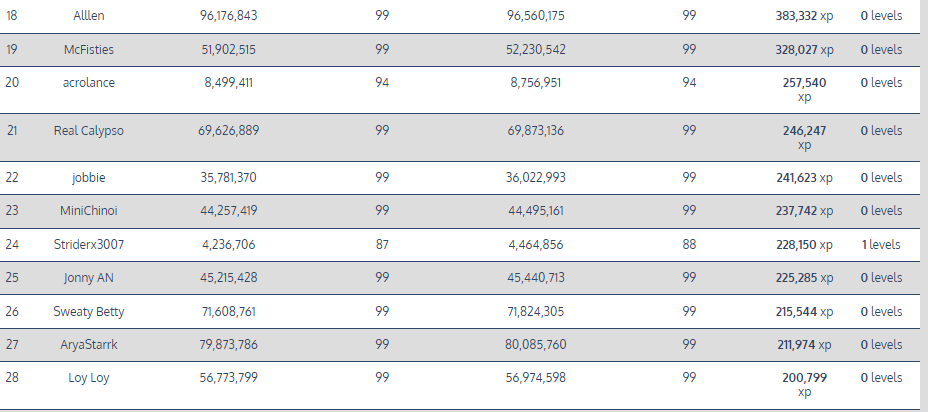Click the Jonny AN player name
This screenshot has width=928, height=412.
88,277
